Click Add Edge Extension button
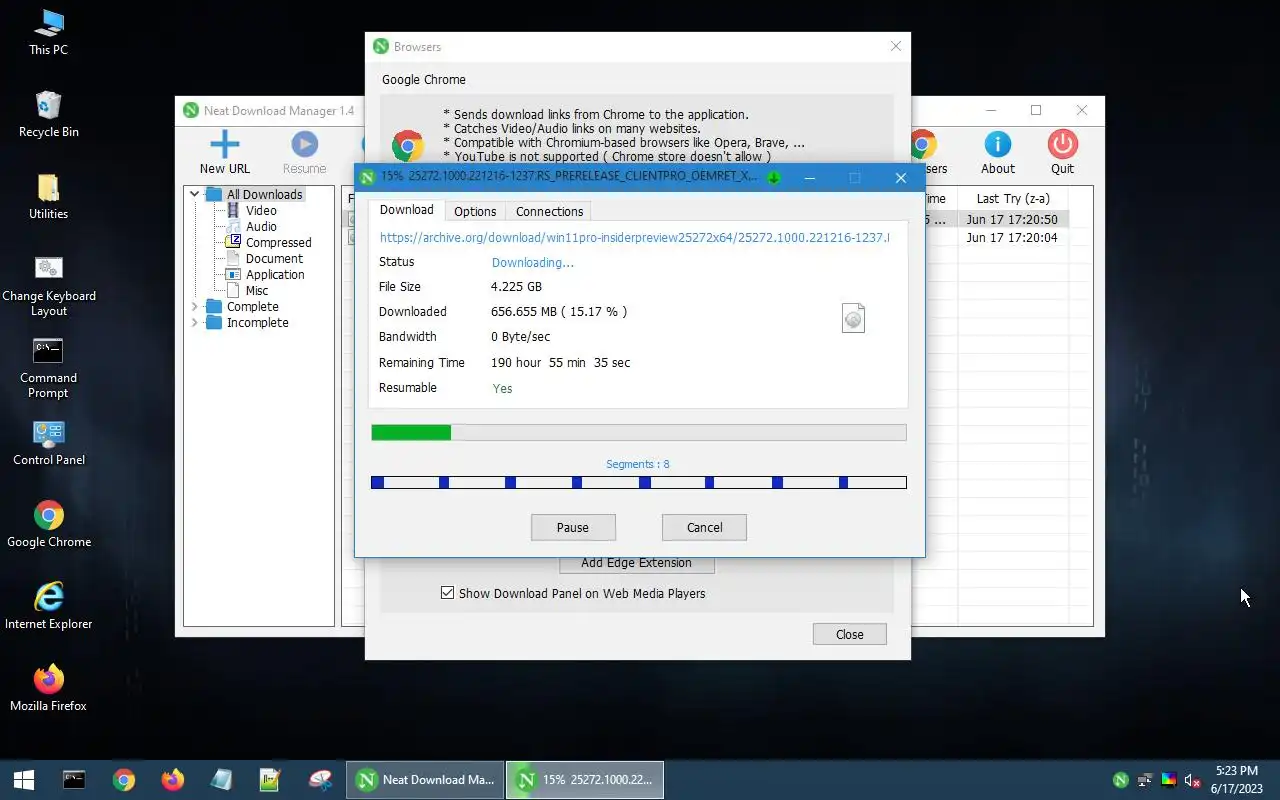Viewport: 1280px width, 800px height. pyautogui.click(x=636, y=564)
